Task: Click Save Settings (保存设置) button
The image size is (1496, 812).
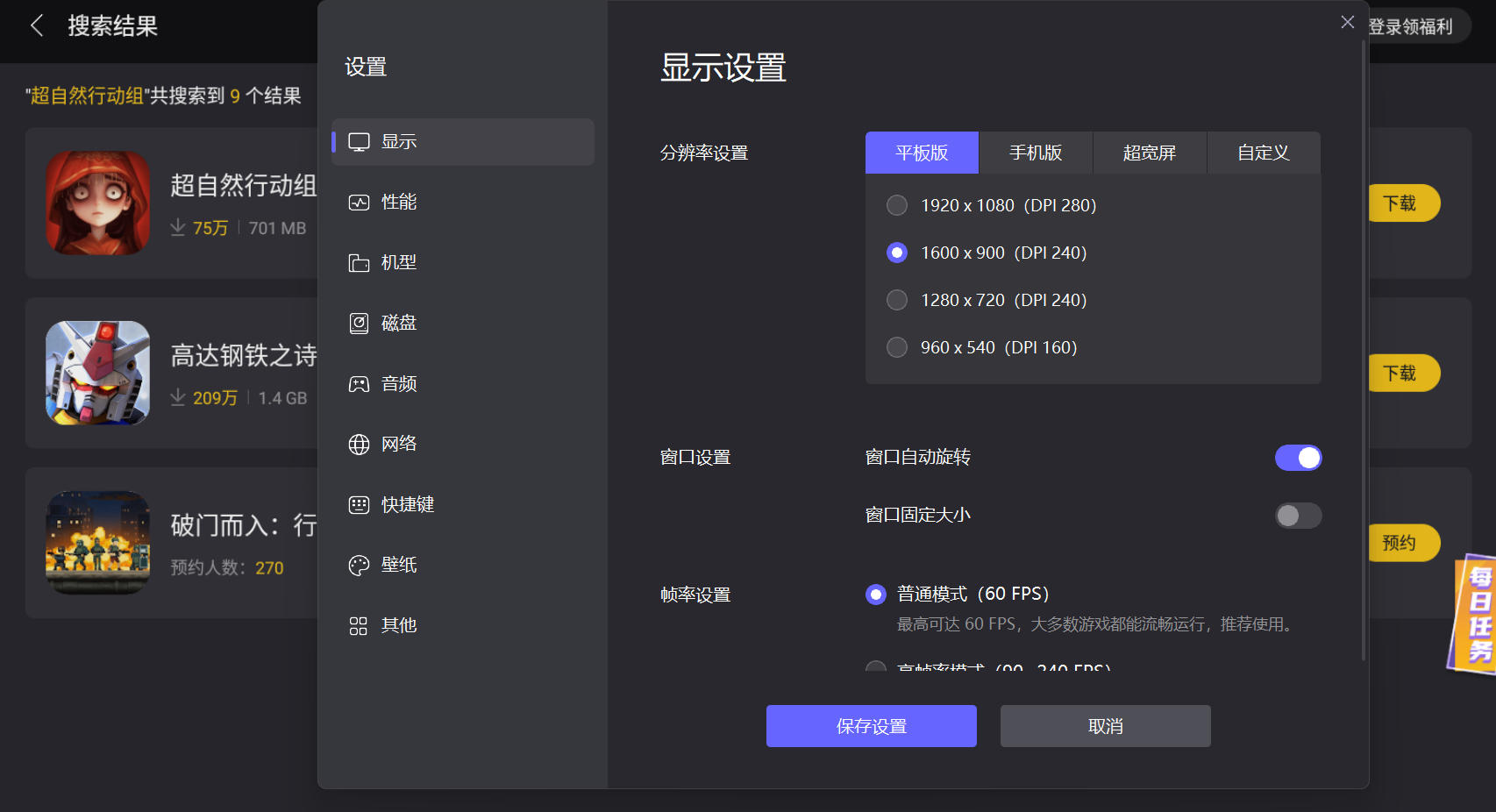Action: 871,726
